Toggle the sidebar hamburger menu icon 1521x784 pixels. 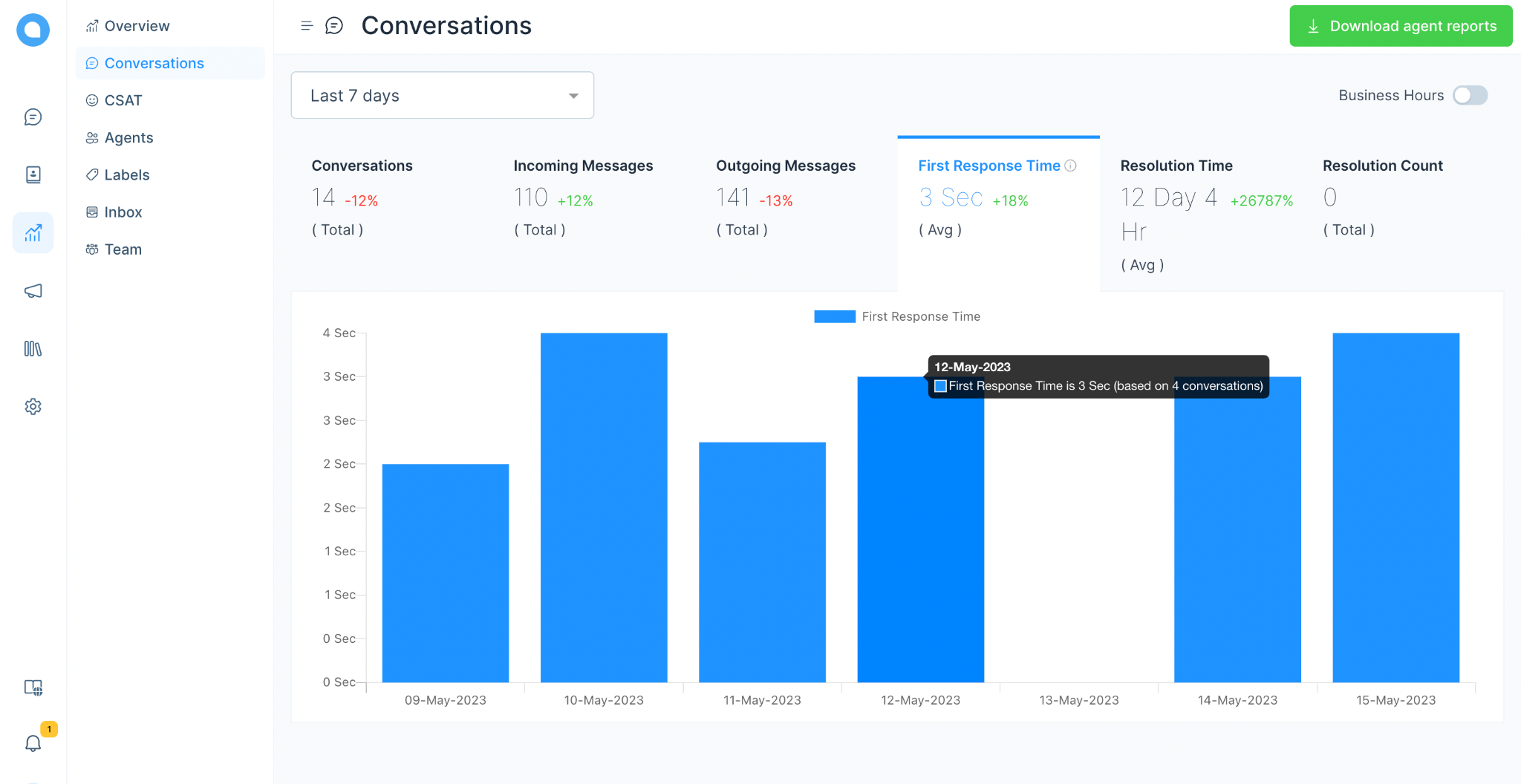[306, 26]
